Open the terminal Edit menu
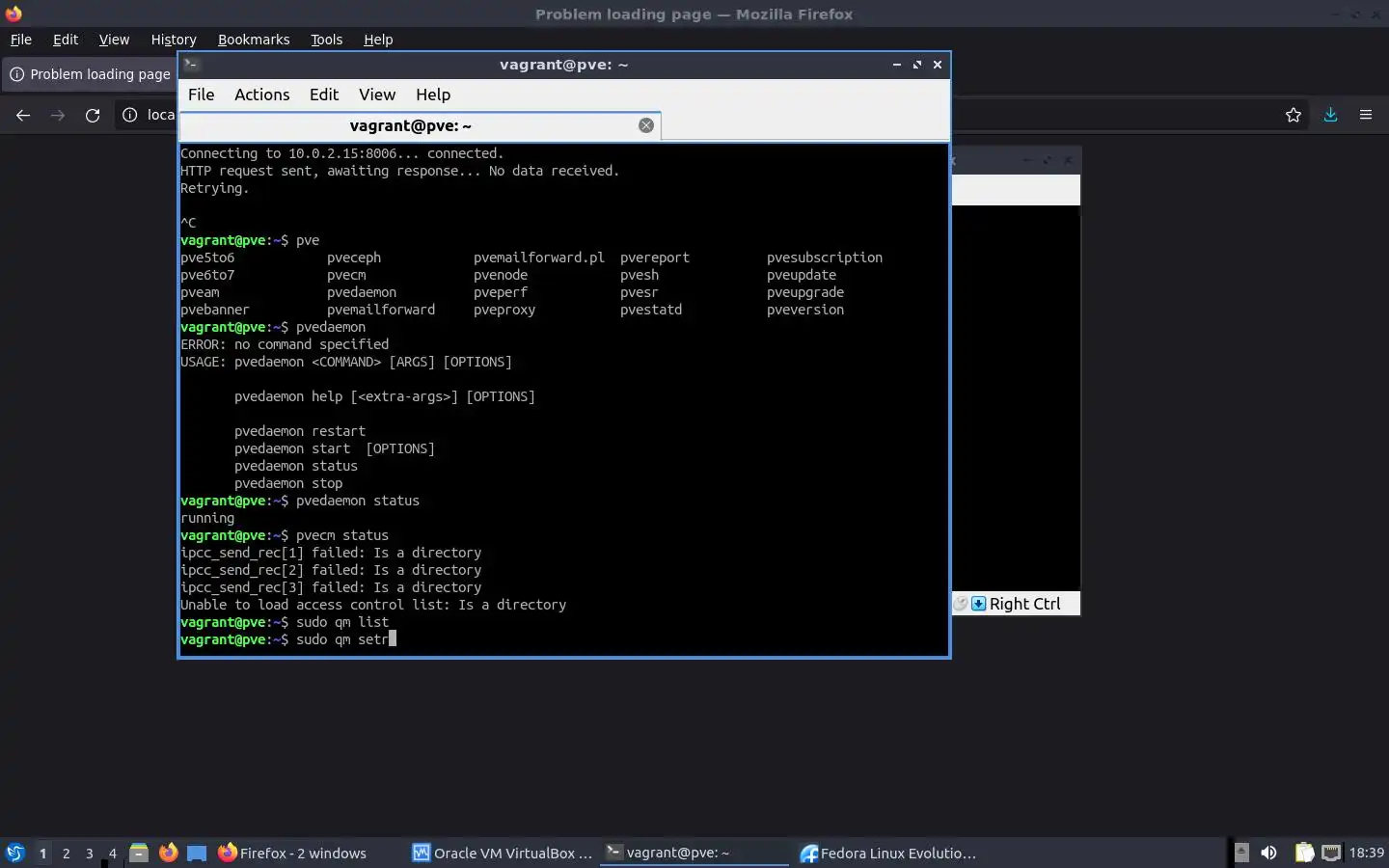 point(323,95)
